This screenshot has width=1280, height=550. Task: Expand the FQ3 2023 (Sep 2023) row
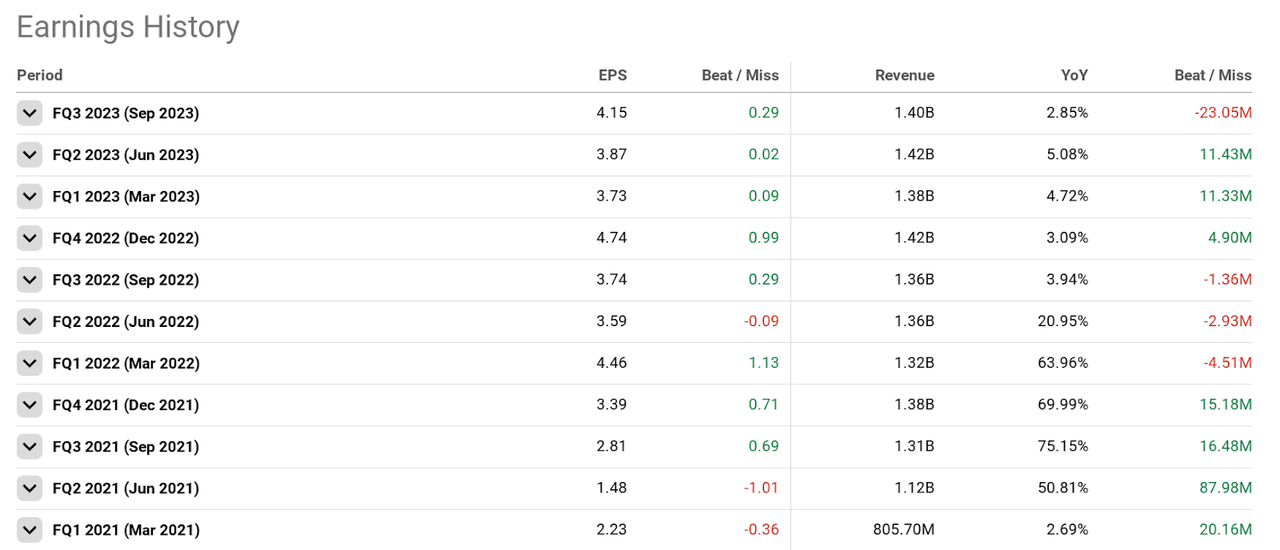[30, 113]
